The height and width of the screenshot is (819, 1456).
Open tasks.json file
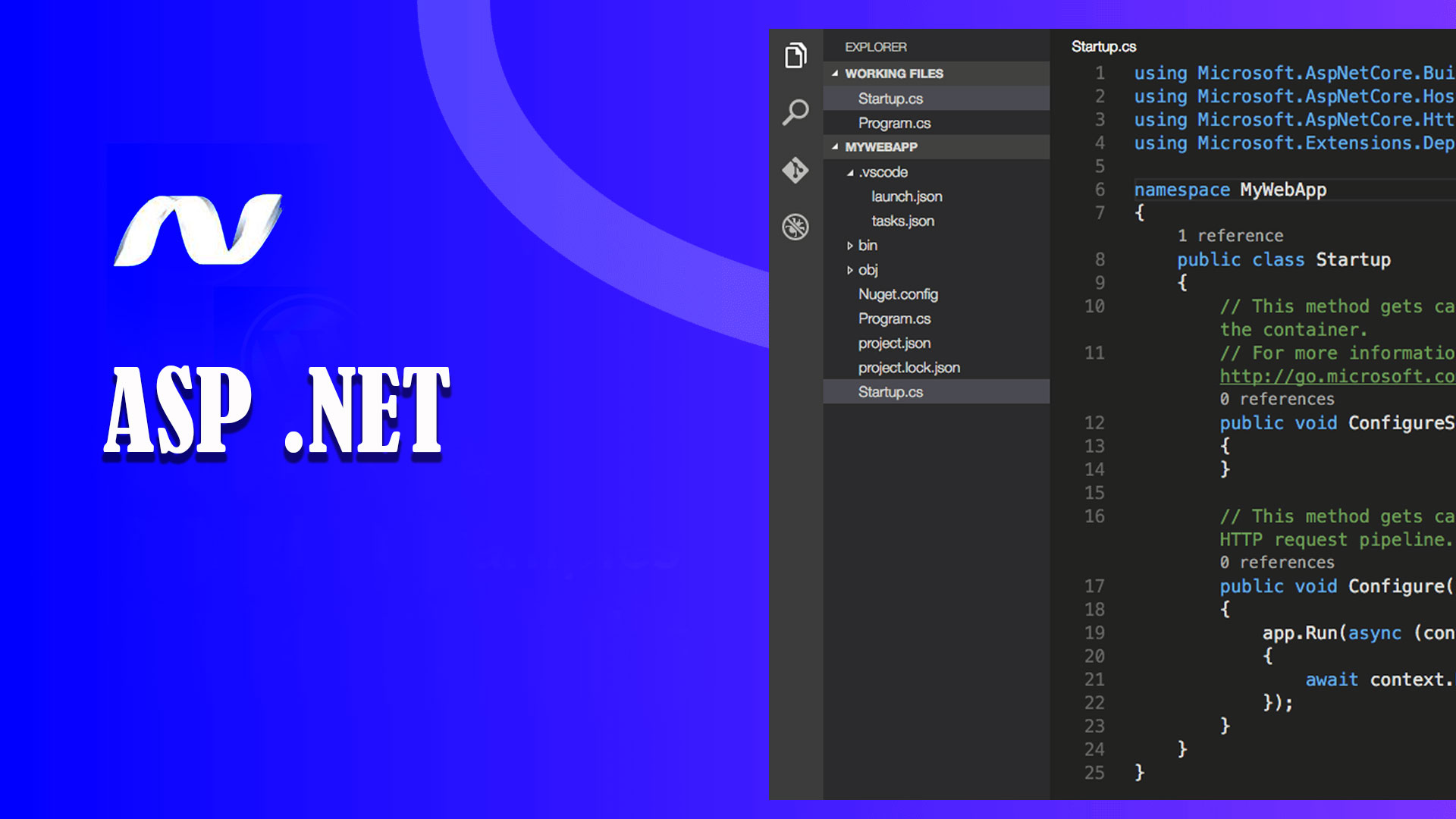(x=902, y=221)
